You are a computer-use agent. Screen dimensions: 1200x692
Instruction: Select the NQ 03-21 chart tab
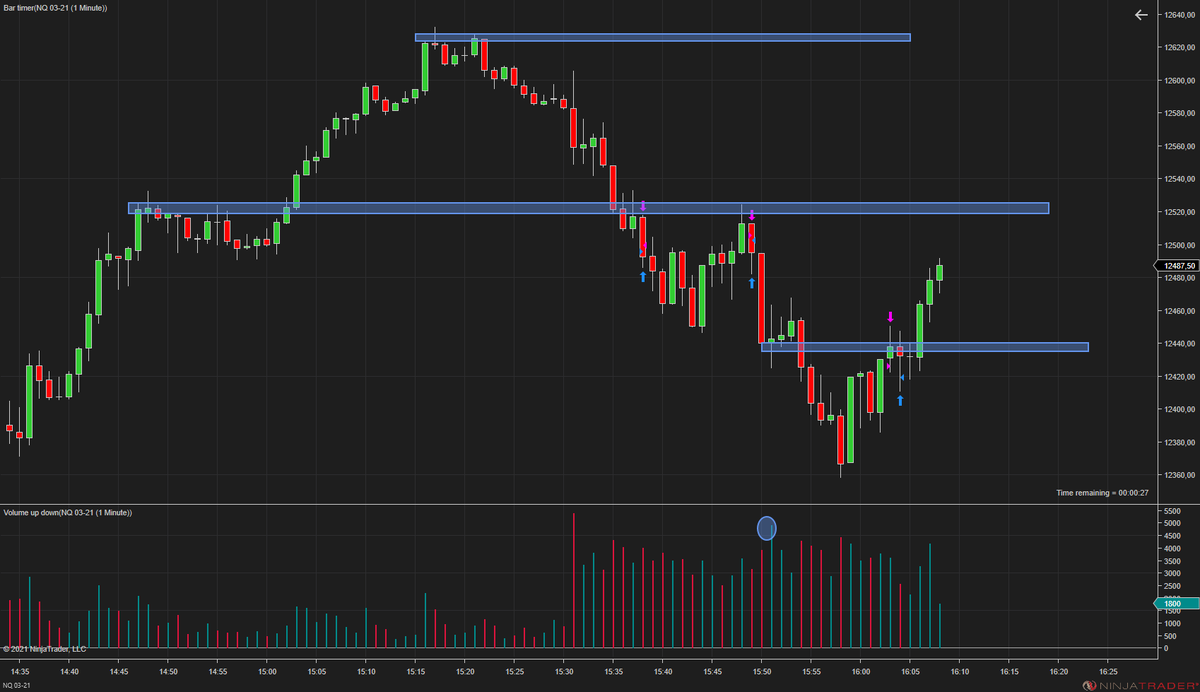point(17,685)
